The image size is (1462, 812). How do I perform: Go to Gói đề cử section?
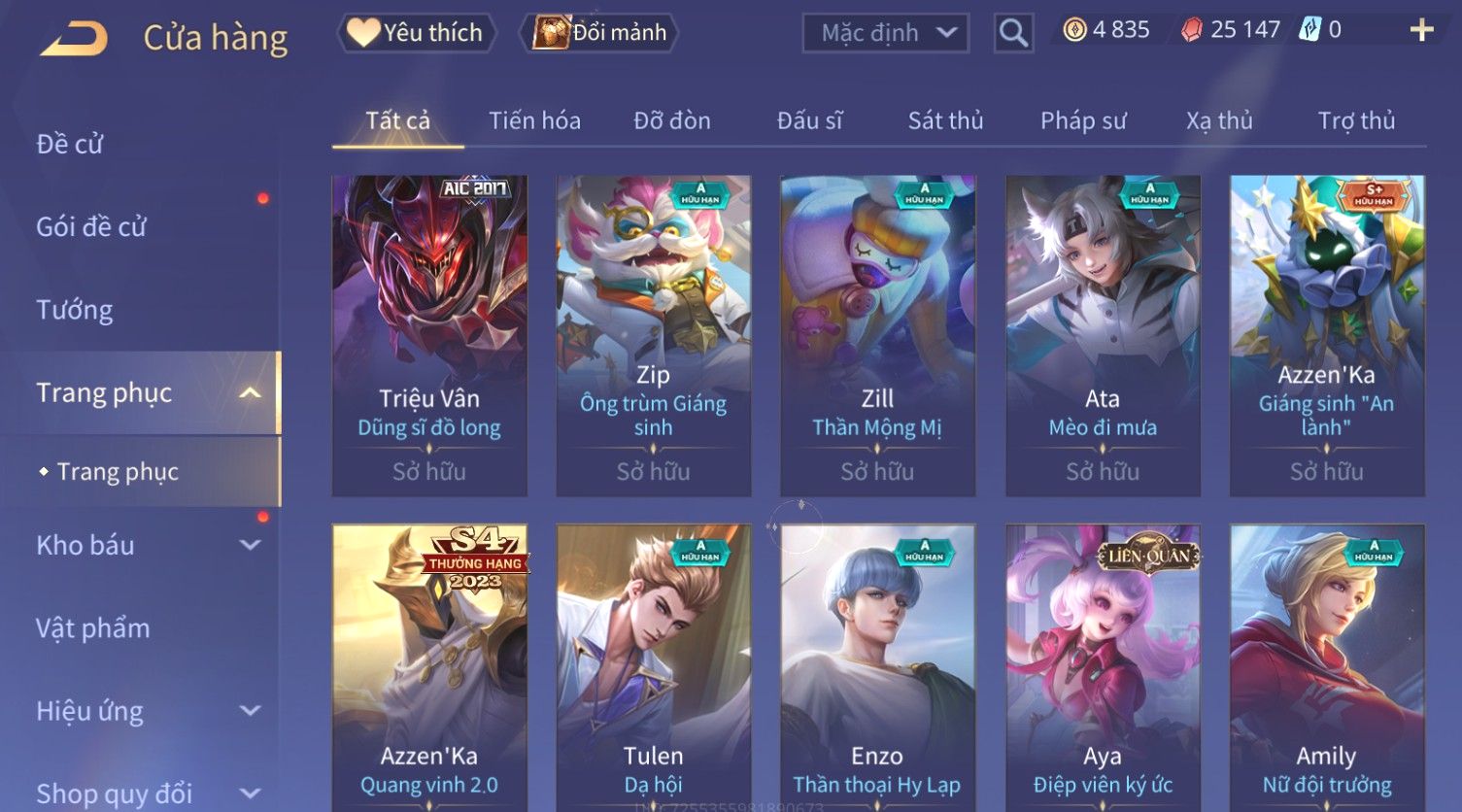pos(91,227)
